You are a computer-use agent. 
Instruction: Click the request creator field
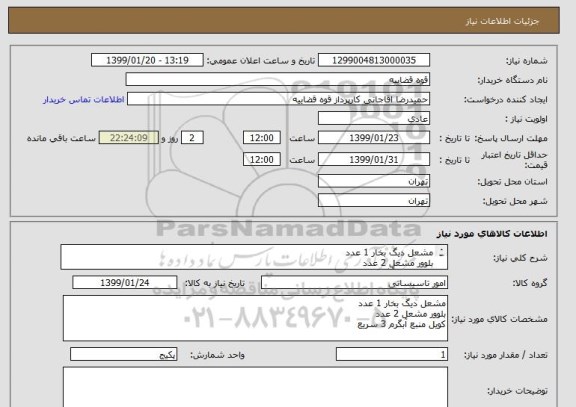[x=278, y=99]
